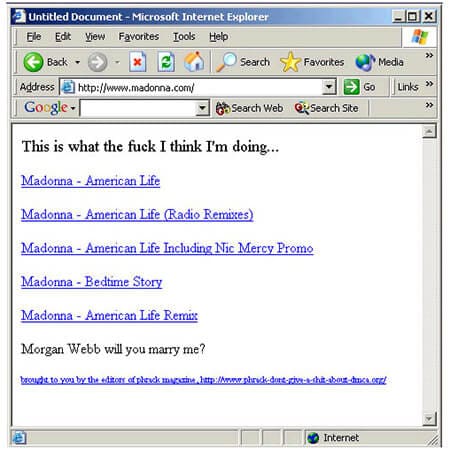
Task: Click Google toolbar Search Site icon
Action: pyautogui.click(x=302, y=108)
